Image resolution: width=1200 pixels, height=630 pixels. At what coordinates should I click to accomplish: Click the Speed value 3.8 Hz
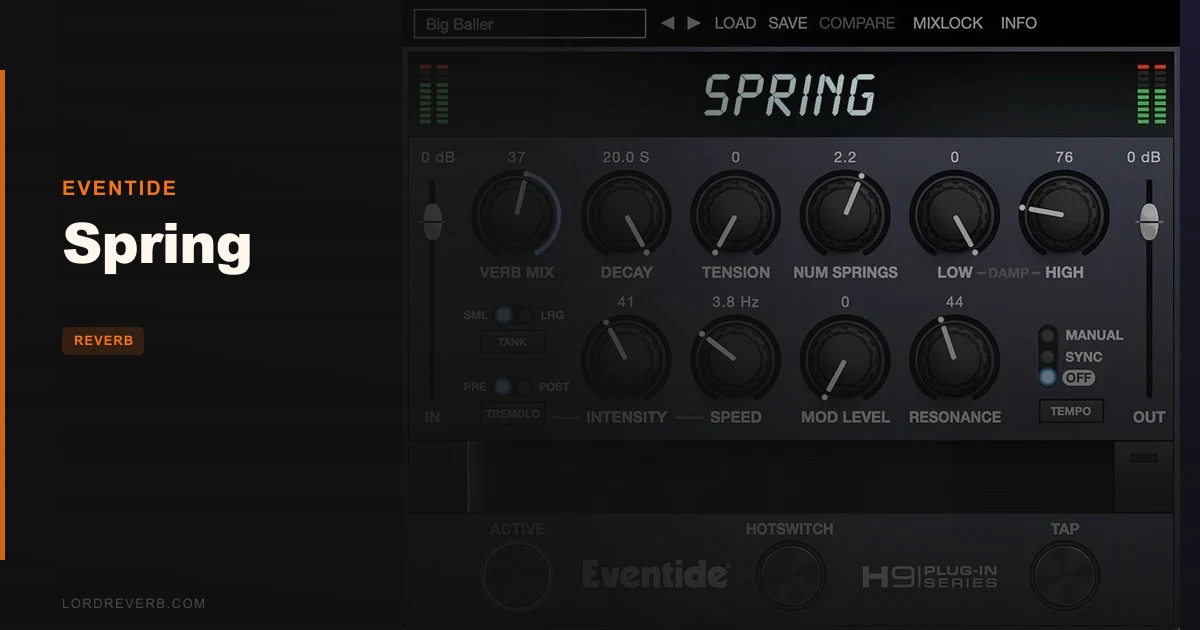pos(735,302)
